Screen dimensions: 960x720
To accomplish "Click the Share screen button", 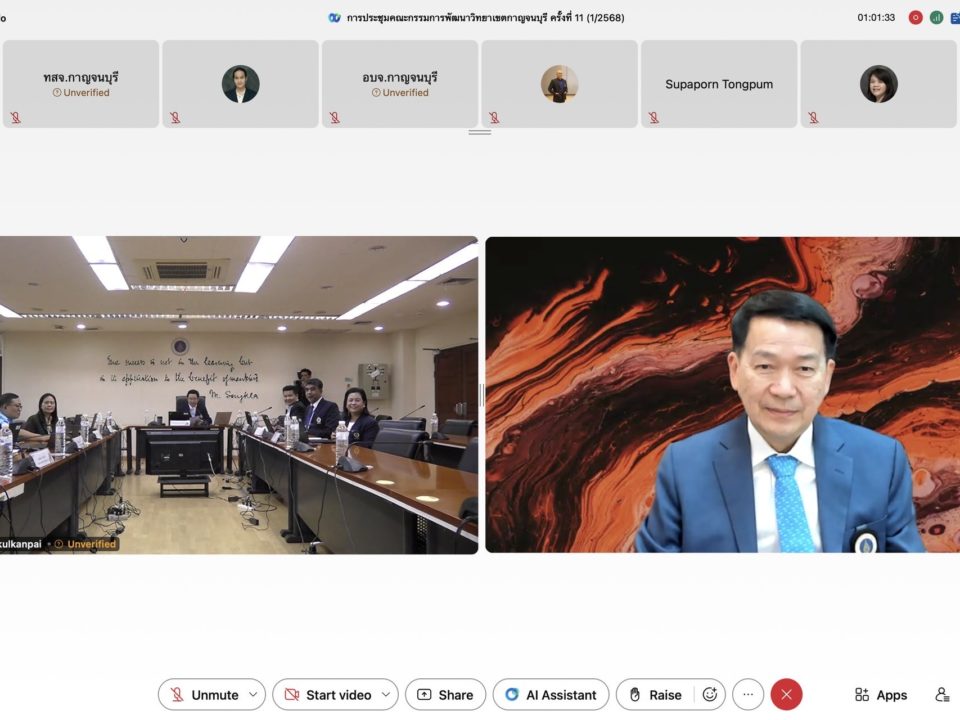I will pyautogui.click(x=445, y=695).
